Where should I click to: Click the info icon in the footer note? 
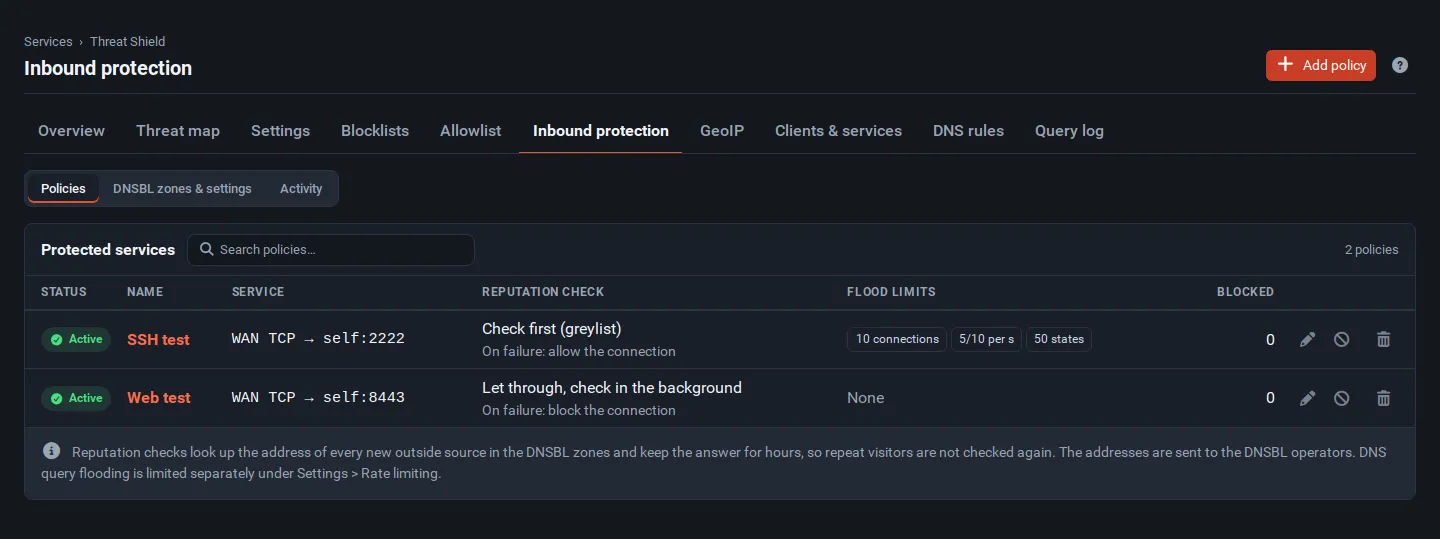pyautogui.click(x=52, y=451)
